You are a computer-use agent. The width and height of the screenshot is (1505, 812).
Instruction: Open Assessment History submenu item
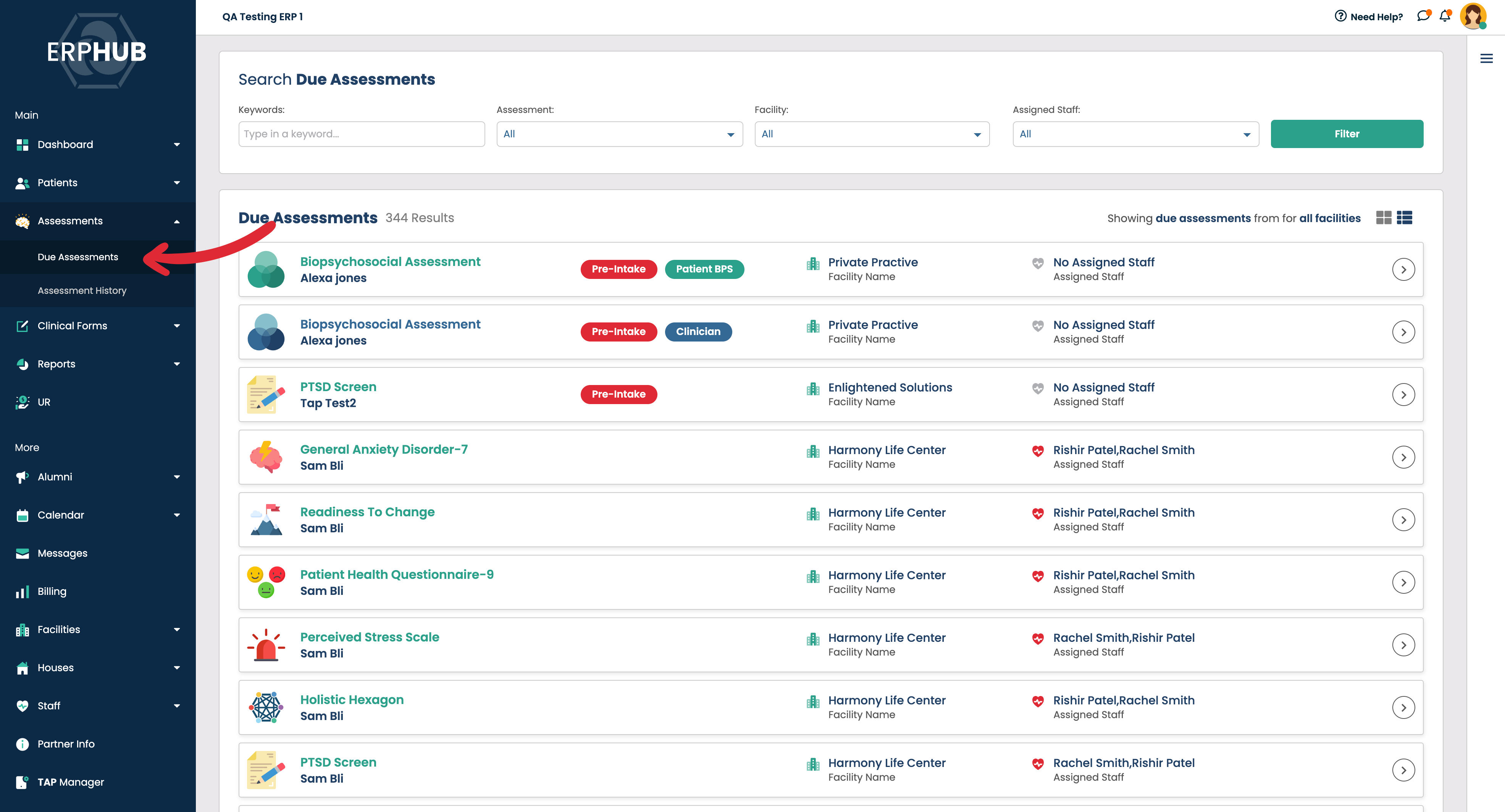tap(82, 291)
